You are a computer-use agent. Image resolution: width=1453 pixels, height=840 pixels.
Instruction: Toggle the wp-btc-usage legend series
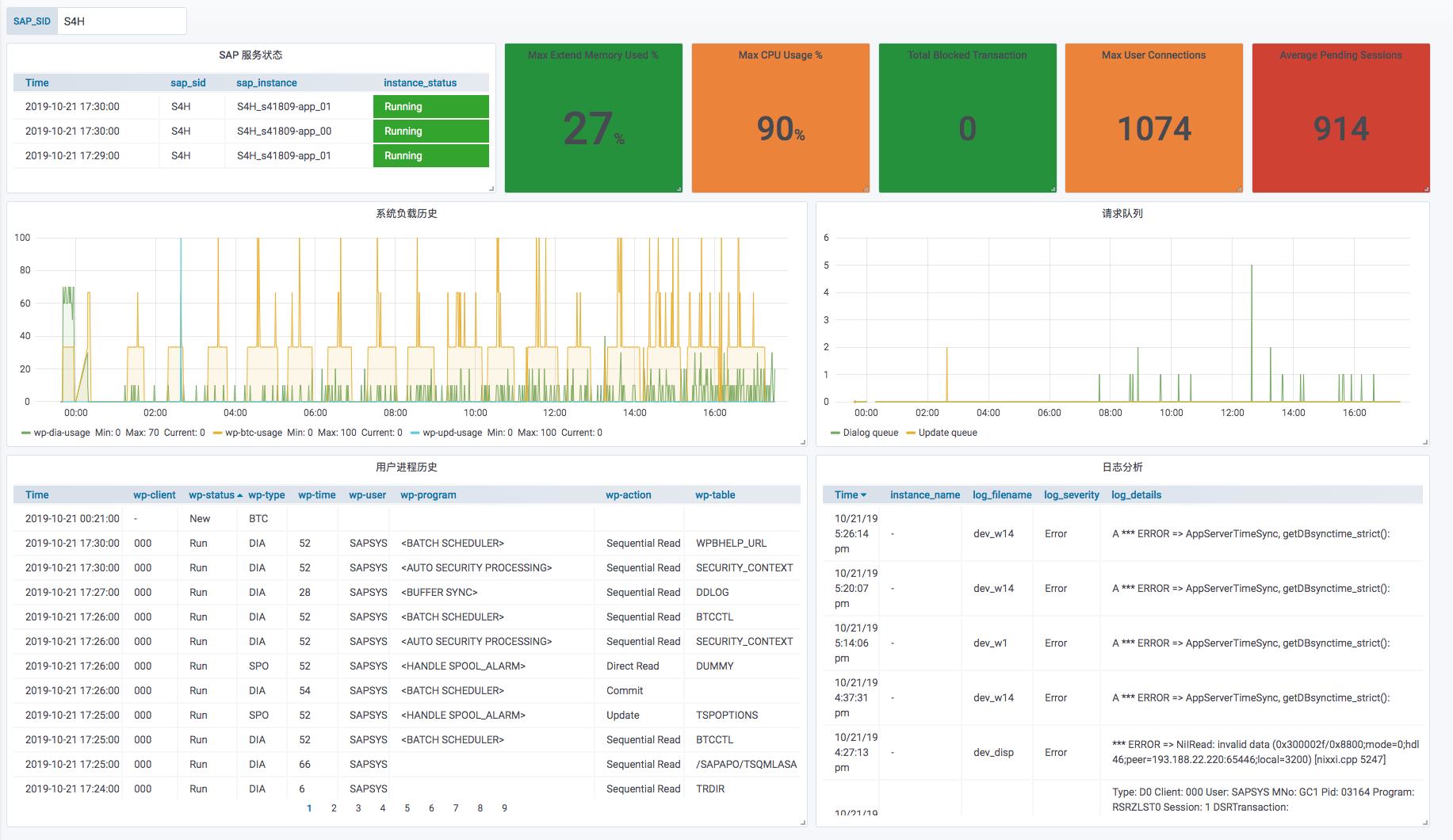click(253, 433)
